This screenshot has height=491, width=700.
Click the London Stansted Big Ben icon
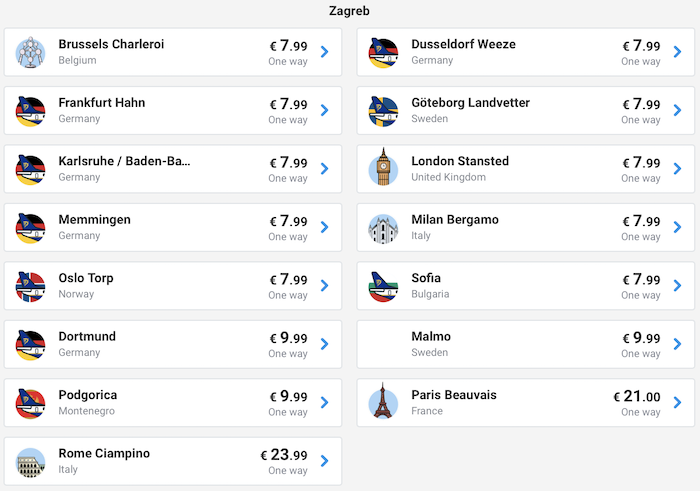pos(384,168)
